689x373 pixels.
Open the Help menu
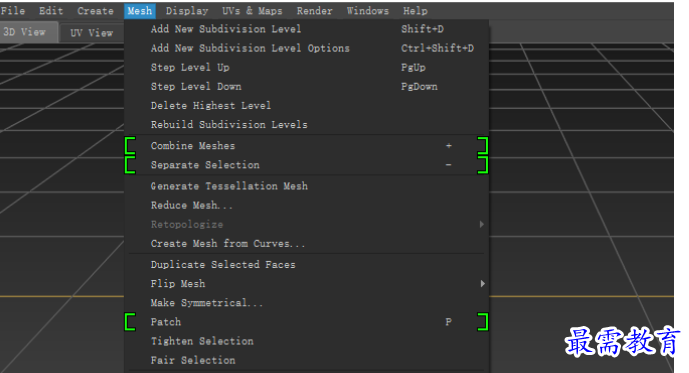415,11
